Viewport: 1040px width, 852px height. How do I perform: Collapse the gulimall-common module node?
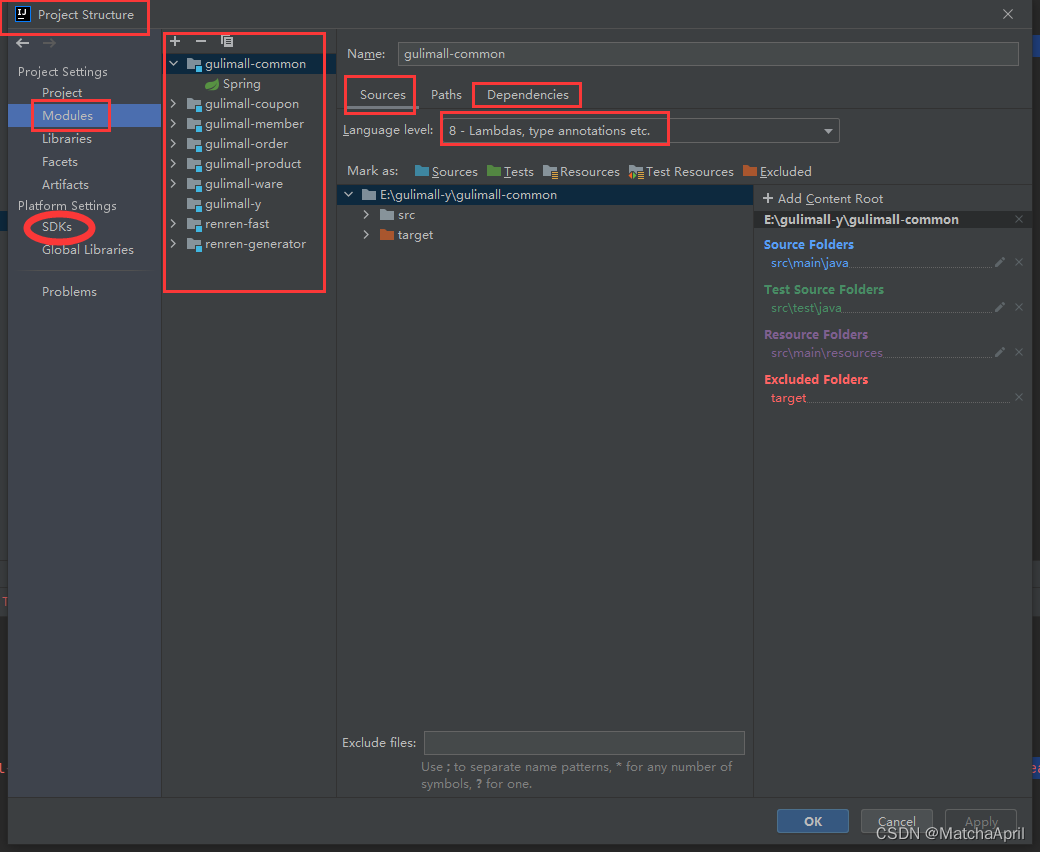(x=174, y=64)
